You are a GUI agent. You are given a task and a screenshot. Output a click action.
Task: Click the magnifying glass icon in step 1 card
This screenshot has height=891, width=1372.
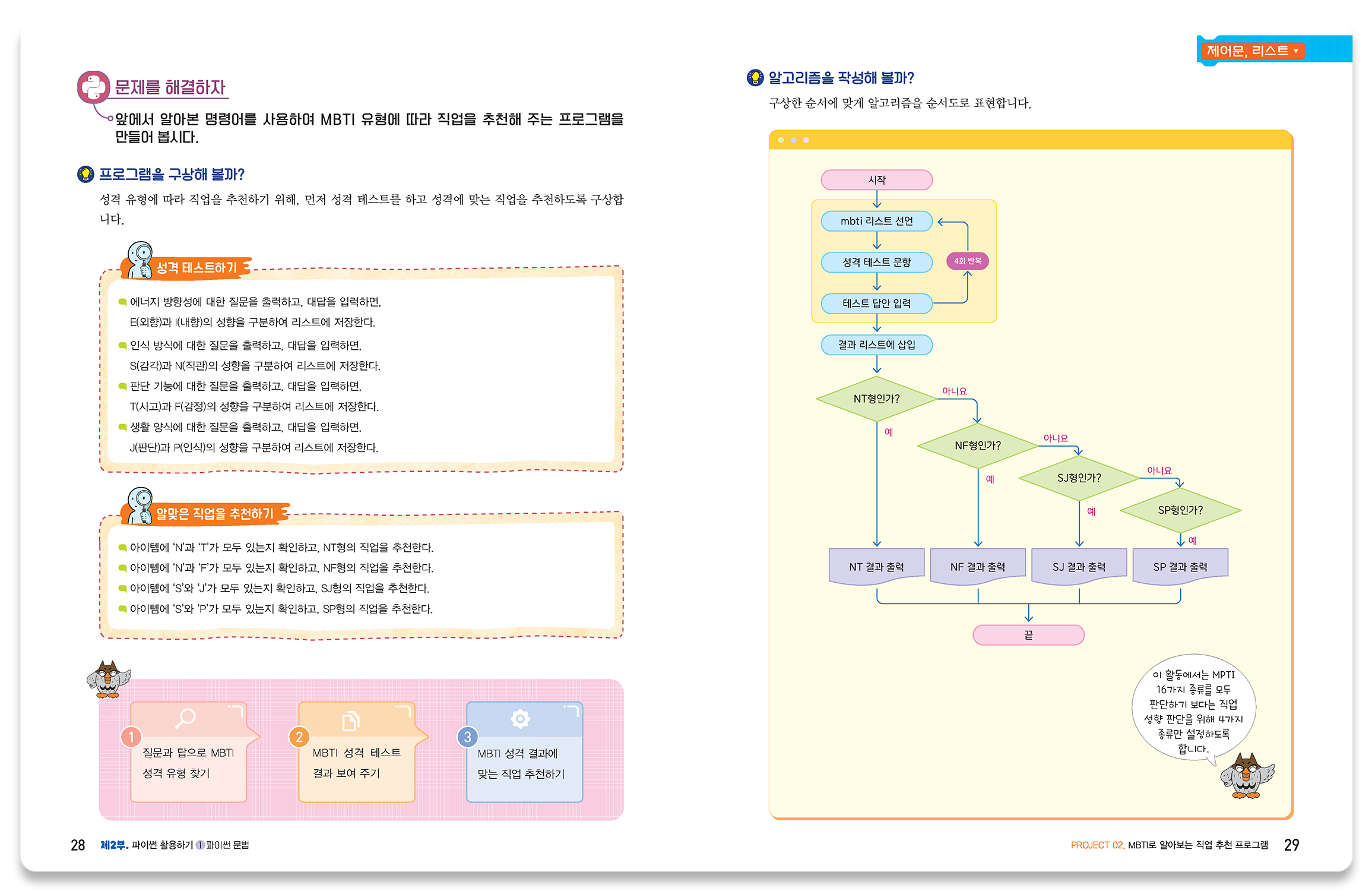(185, 718)
